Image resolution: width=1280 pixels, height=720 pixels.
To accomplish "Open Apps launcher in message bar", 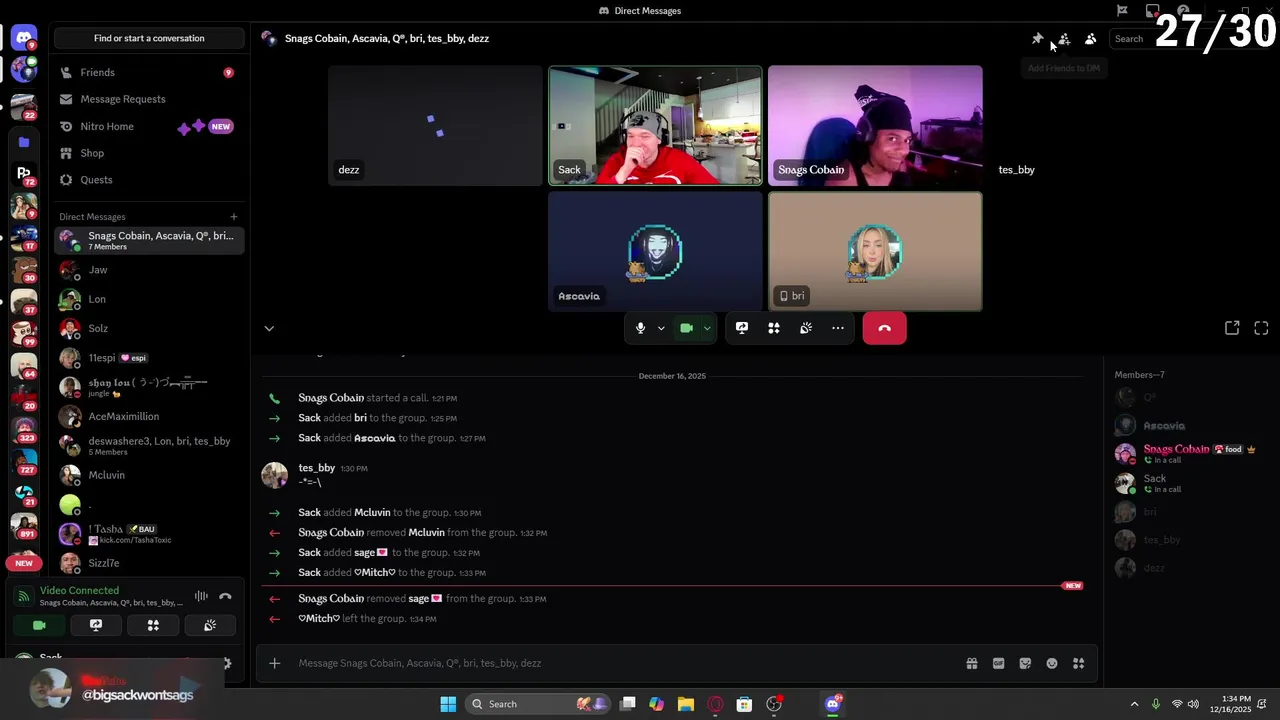I will click(x=1078, y=663).
